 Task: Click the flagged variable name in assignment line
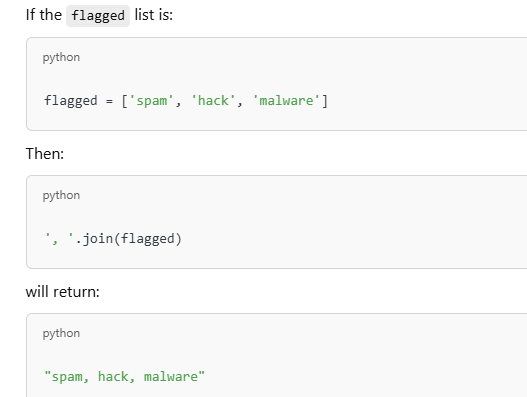click(x=71, y=101)
